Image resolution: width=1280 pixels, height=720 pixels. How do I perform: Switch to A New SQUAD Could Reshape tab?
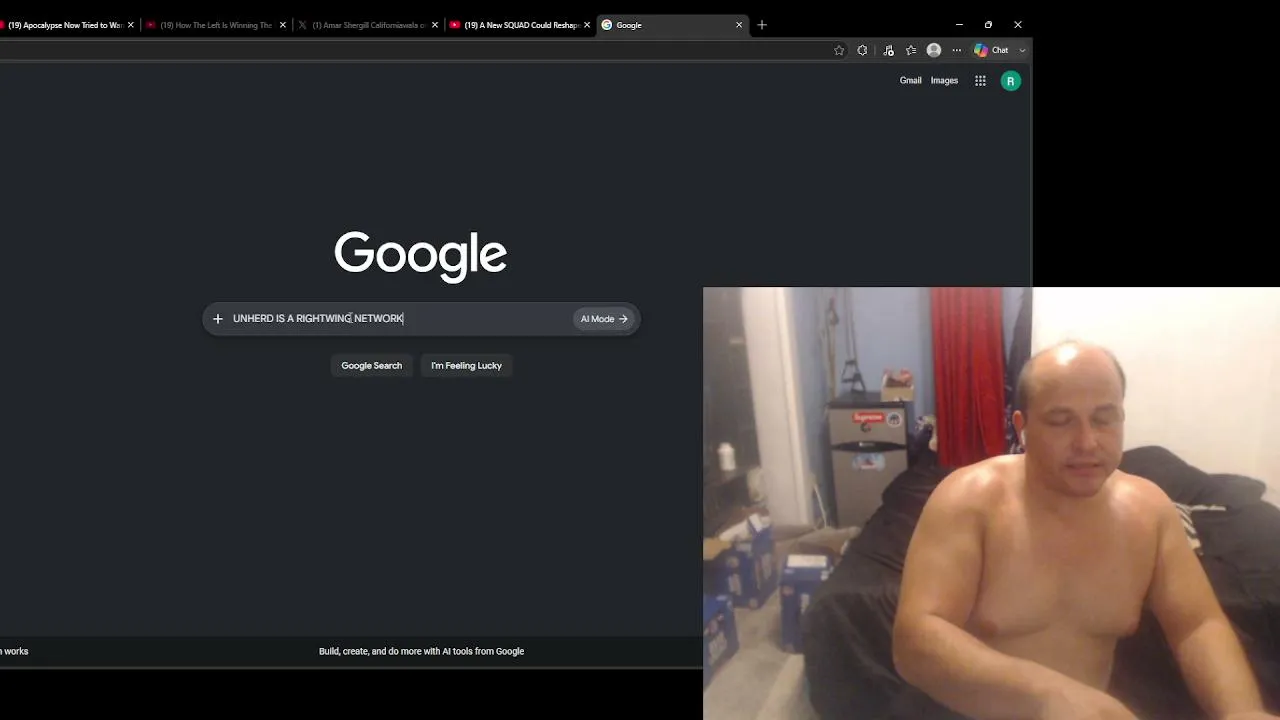click(520, 25)
